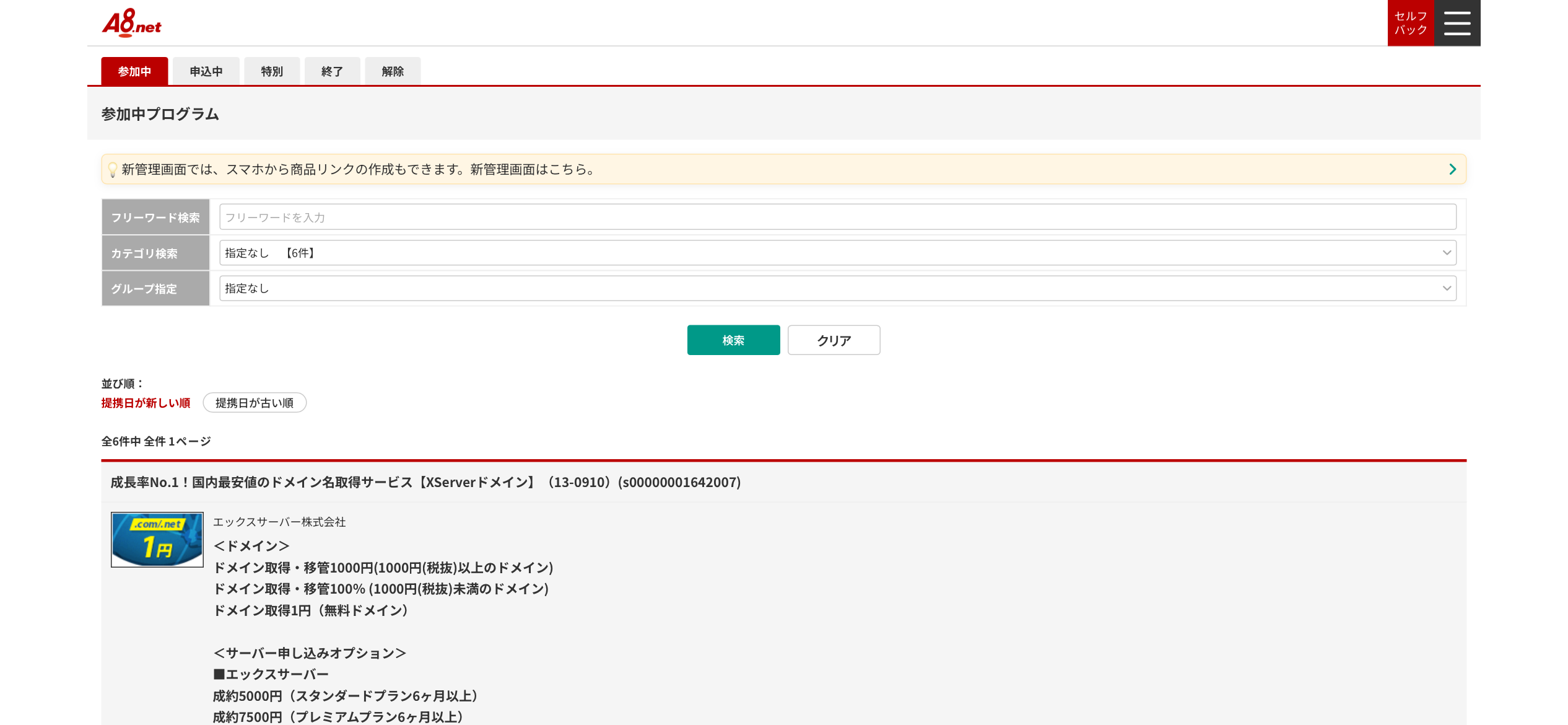The width and height of the screenshot is (1568, 725).
Task: Click the 全6件中 全件 1ページ text
Action: point(156,441)
